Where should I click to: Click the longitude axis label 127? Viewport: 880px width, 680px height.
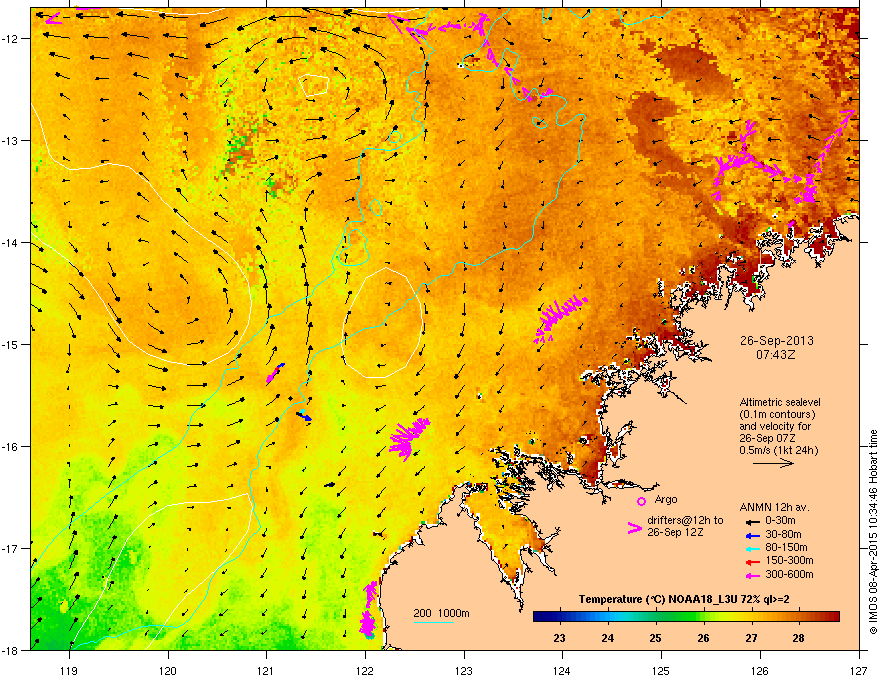coord(859,670)
